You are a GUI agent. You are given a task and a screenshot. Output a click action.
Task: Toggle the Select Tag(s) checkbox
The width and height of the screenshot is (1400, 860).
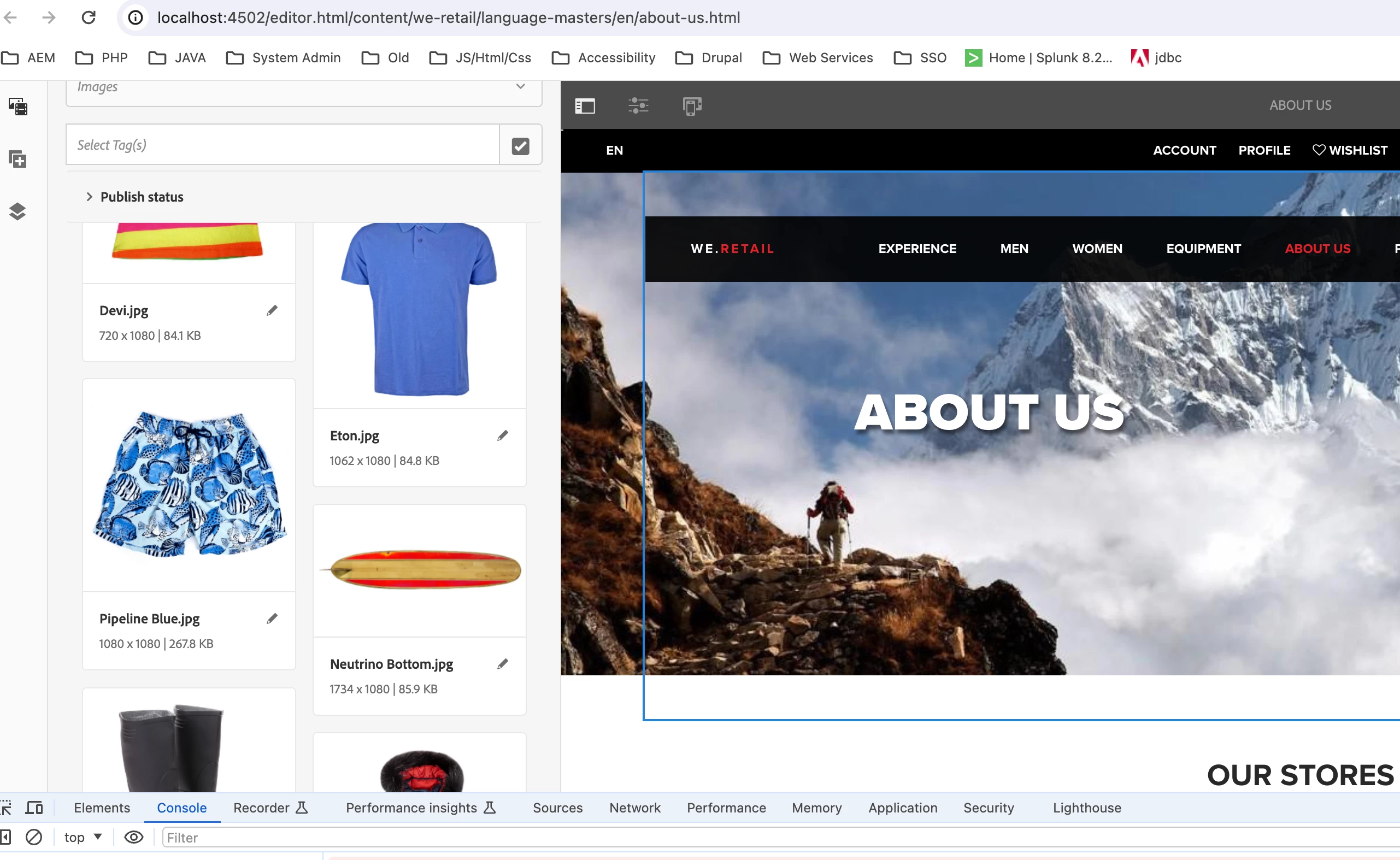(x=520, y=145)
